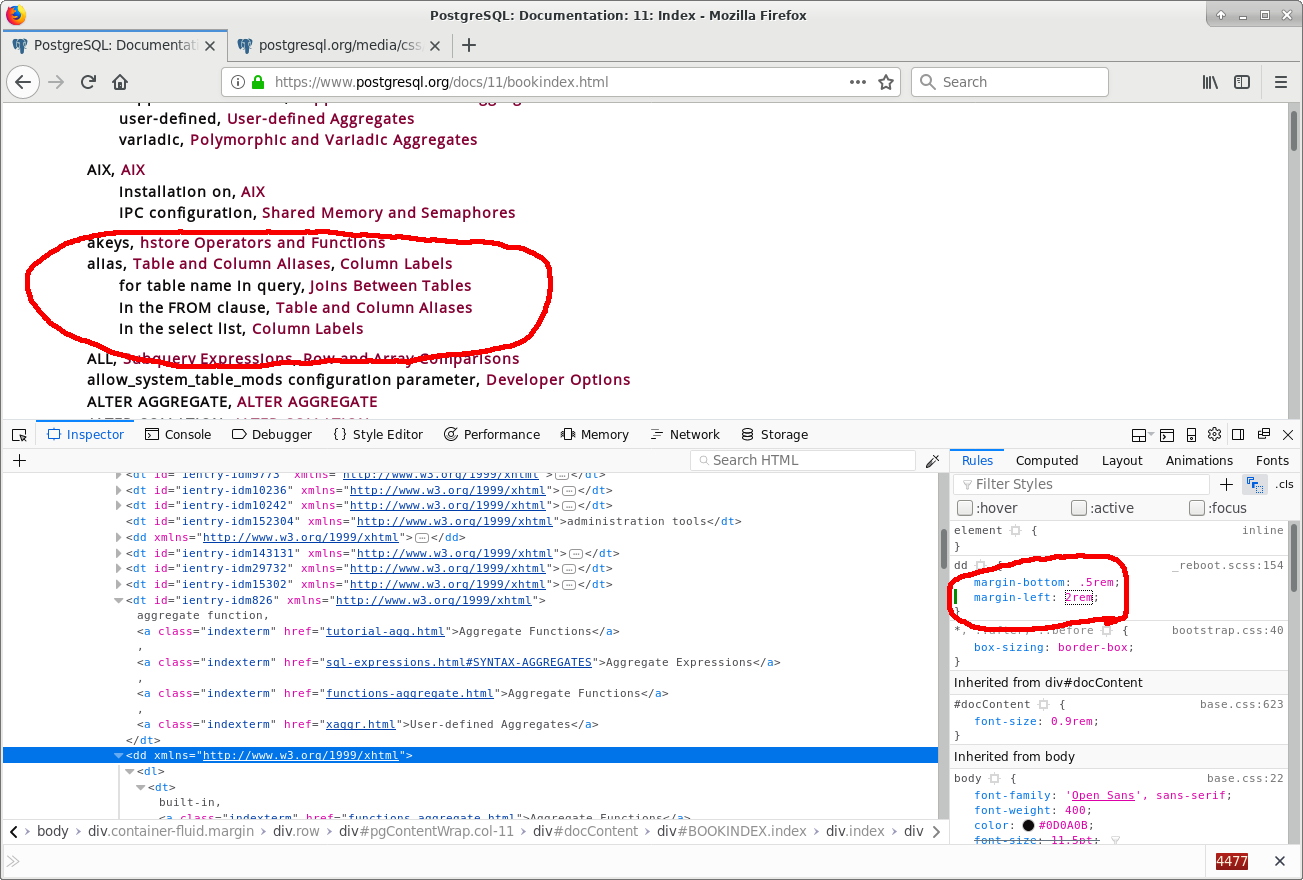Enable the :active pseudo-class checkbox
Image resolution: width=1303 pixels, height=880 pixels.
click(x=1079, y=508)
